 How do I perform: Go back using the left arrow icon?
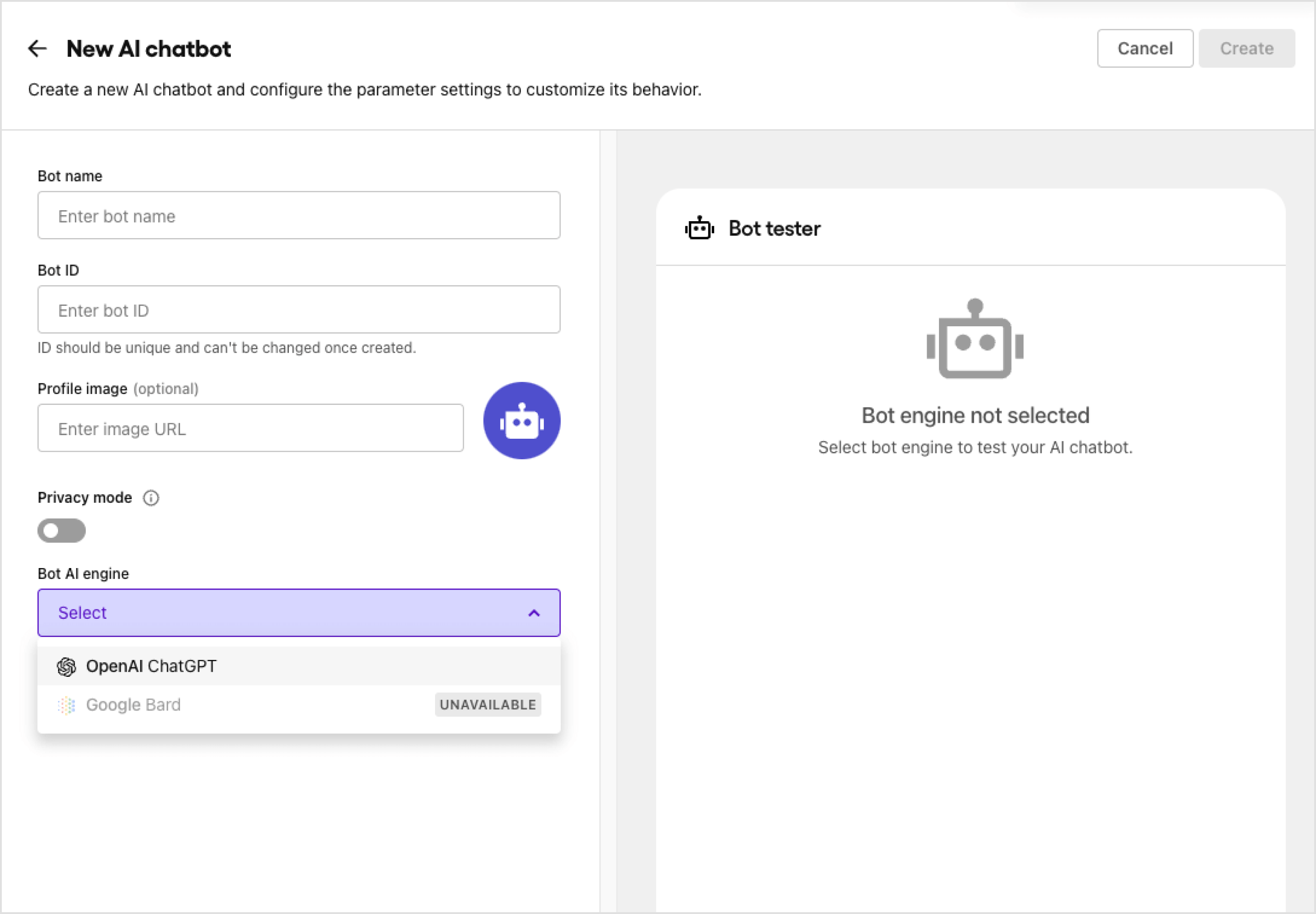[x=37, y=49]
